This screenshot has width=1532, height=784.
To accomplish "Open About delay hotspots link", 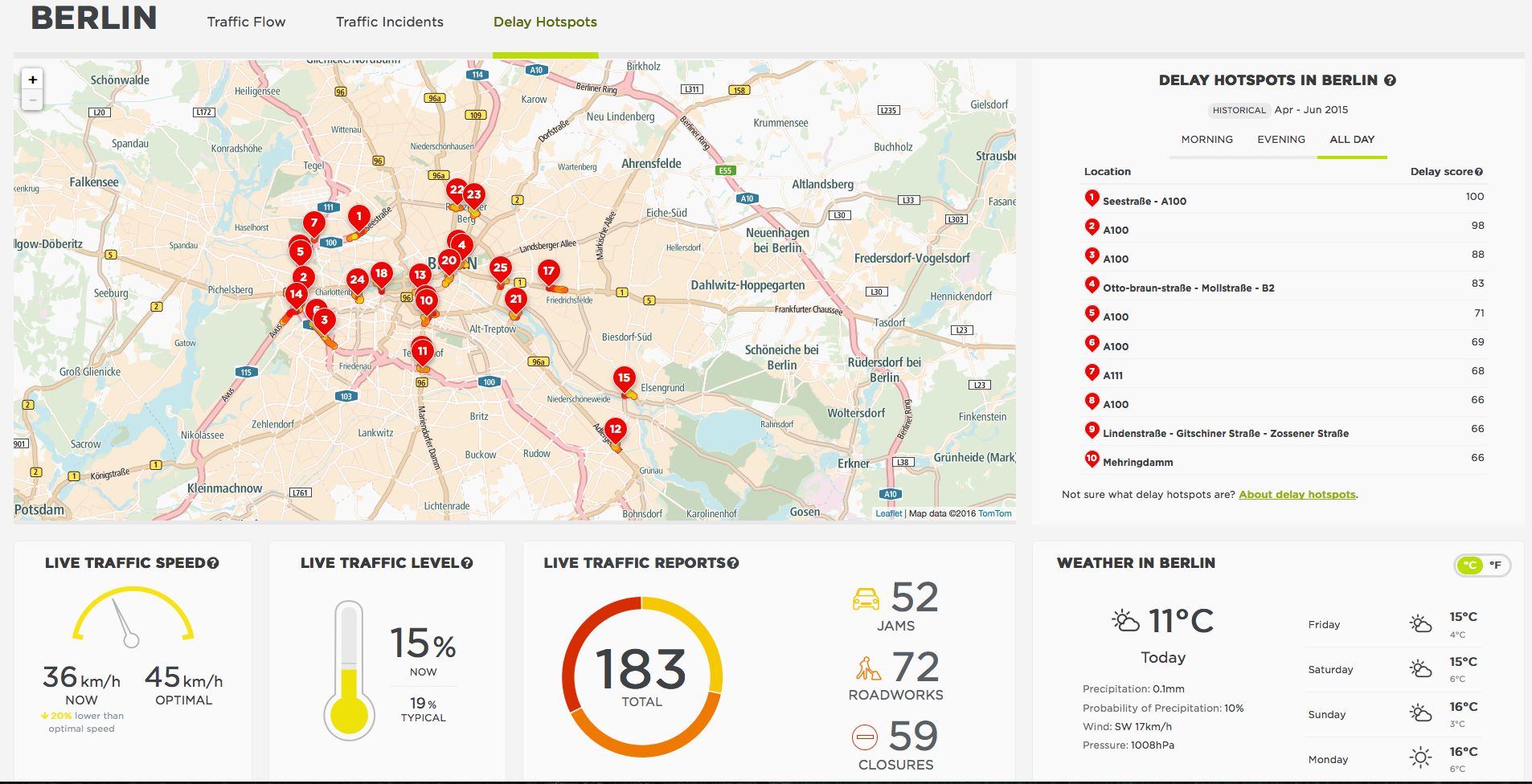I will click(x=1296, y=495).
